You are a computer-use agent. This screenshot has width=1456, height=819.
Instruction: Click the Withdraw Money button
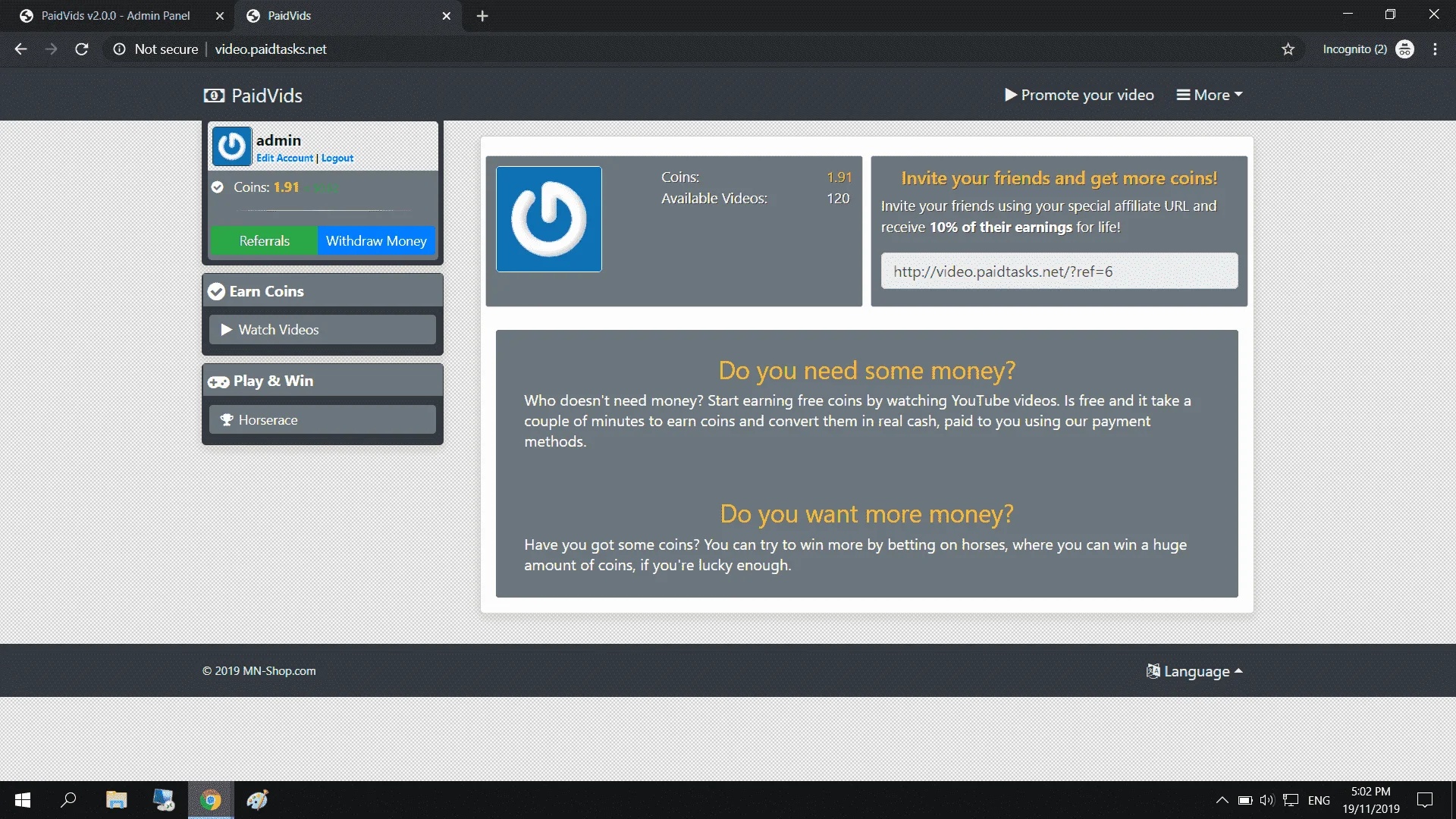coord(376,240)
